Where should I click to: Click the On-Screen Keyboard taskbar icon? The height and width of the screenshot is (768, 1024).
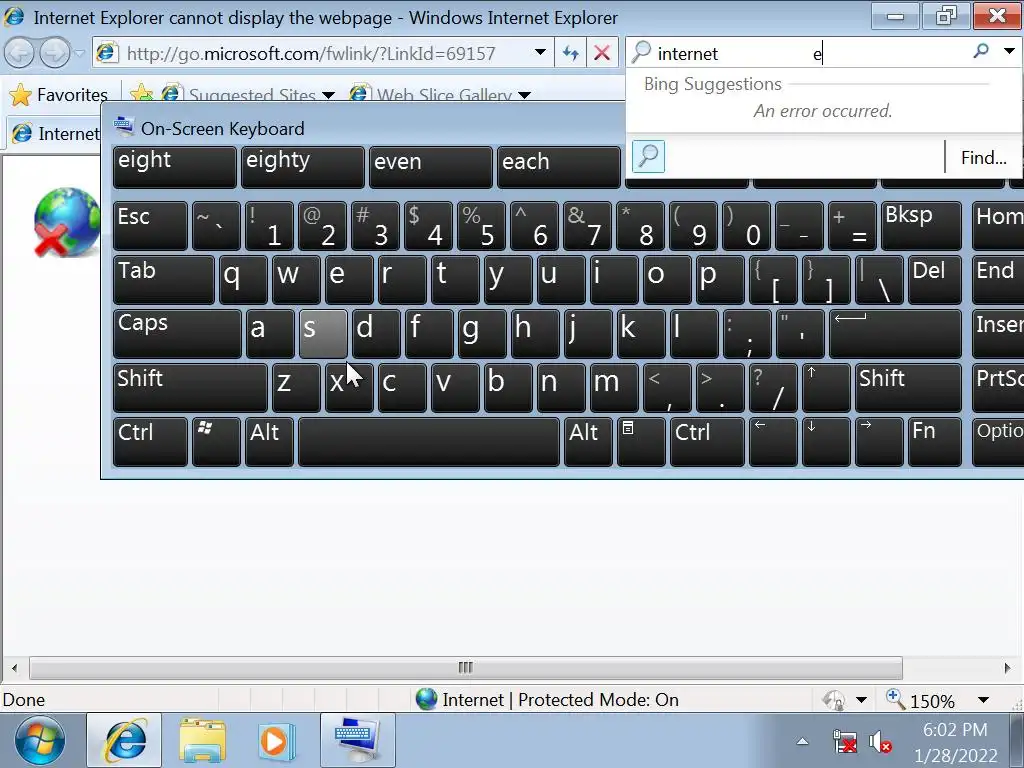point(358,741)
